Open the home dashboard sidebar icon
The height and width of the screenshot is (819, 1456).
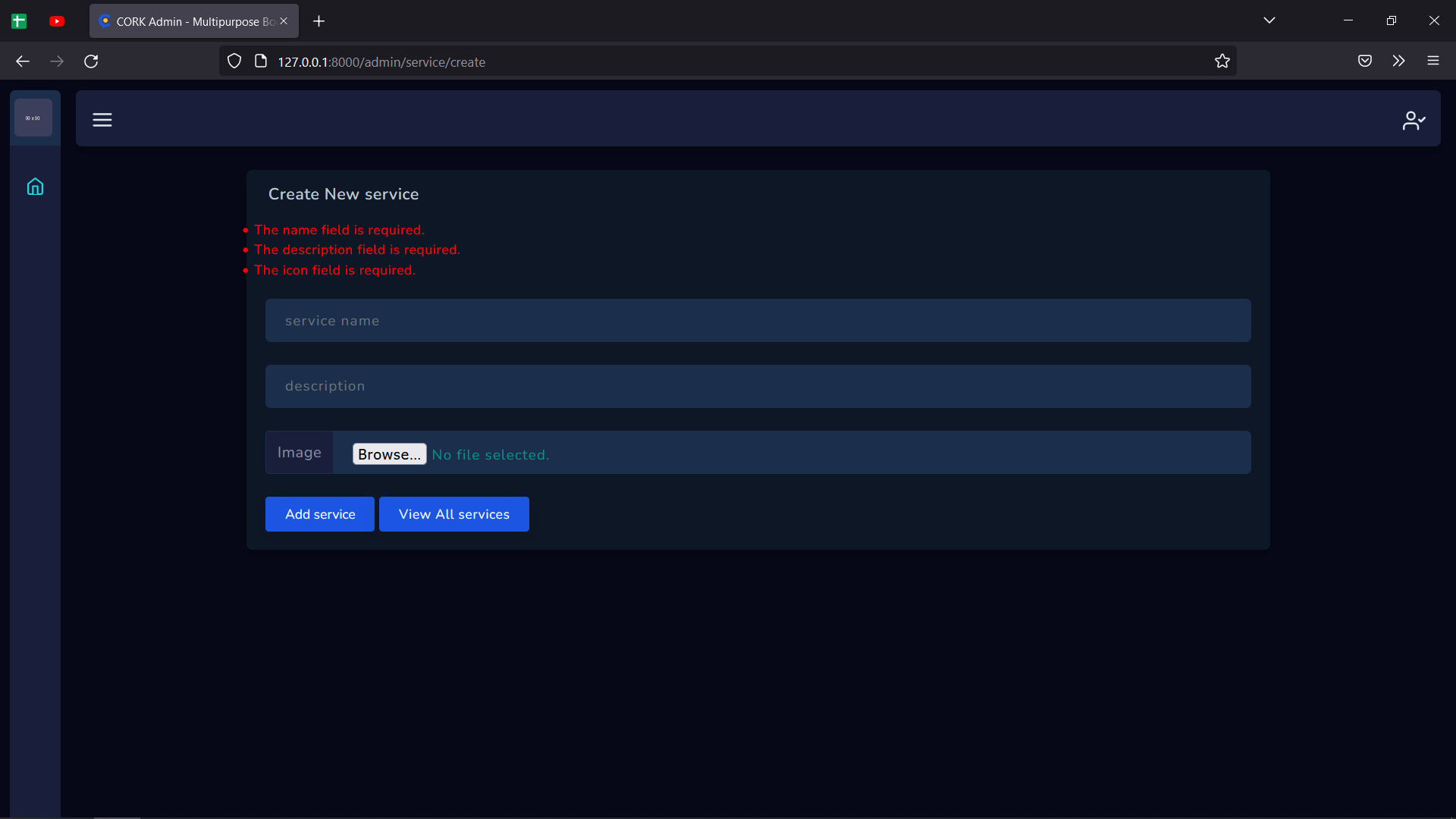tap(35, 187)
